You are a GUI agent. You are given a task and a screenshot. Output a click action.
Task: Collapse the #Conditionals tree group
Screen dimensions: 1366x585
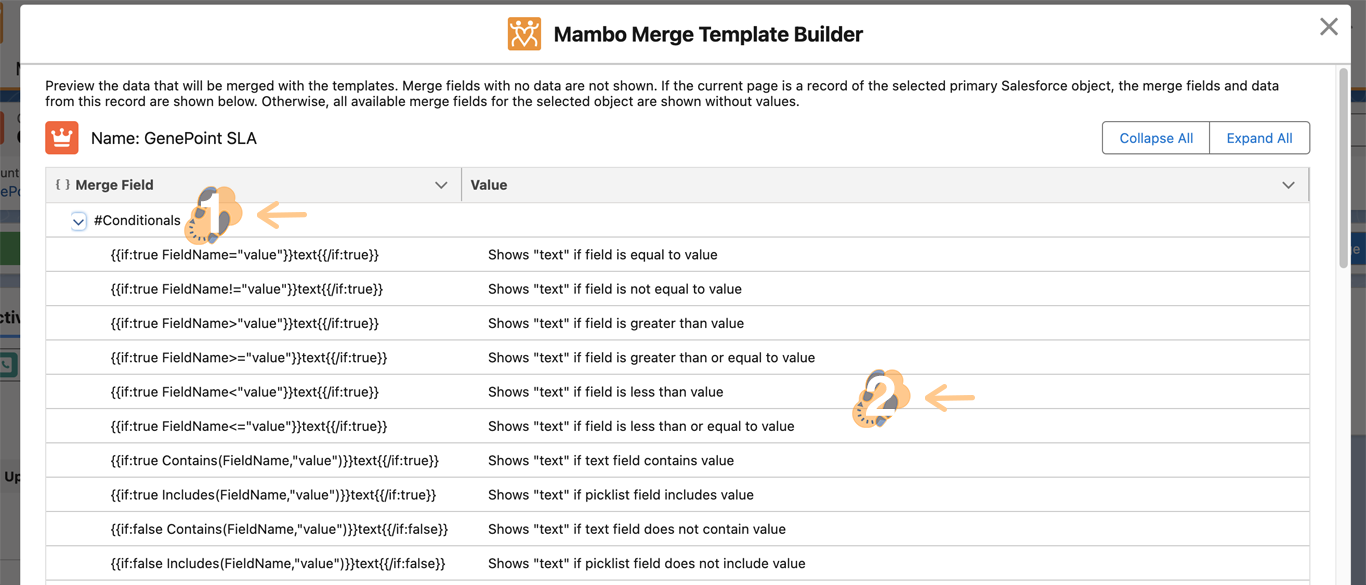pos(79,221)
